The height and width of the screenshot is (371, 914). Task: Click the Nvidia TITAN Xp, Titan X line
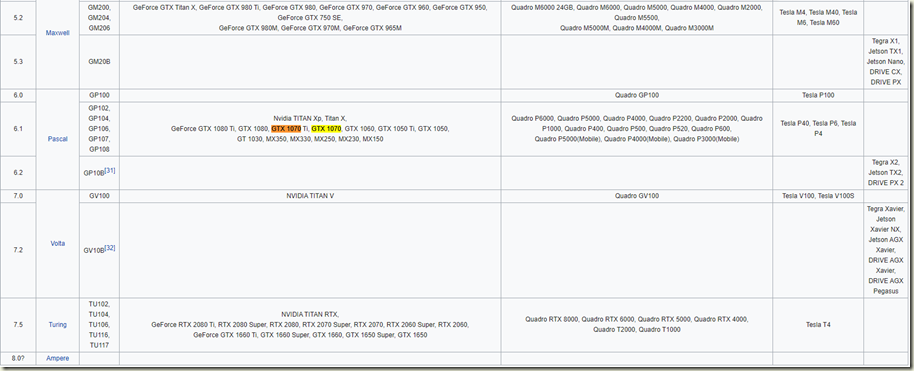310,118
